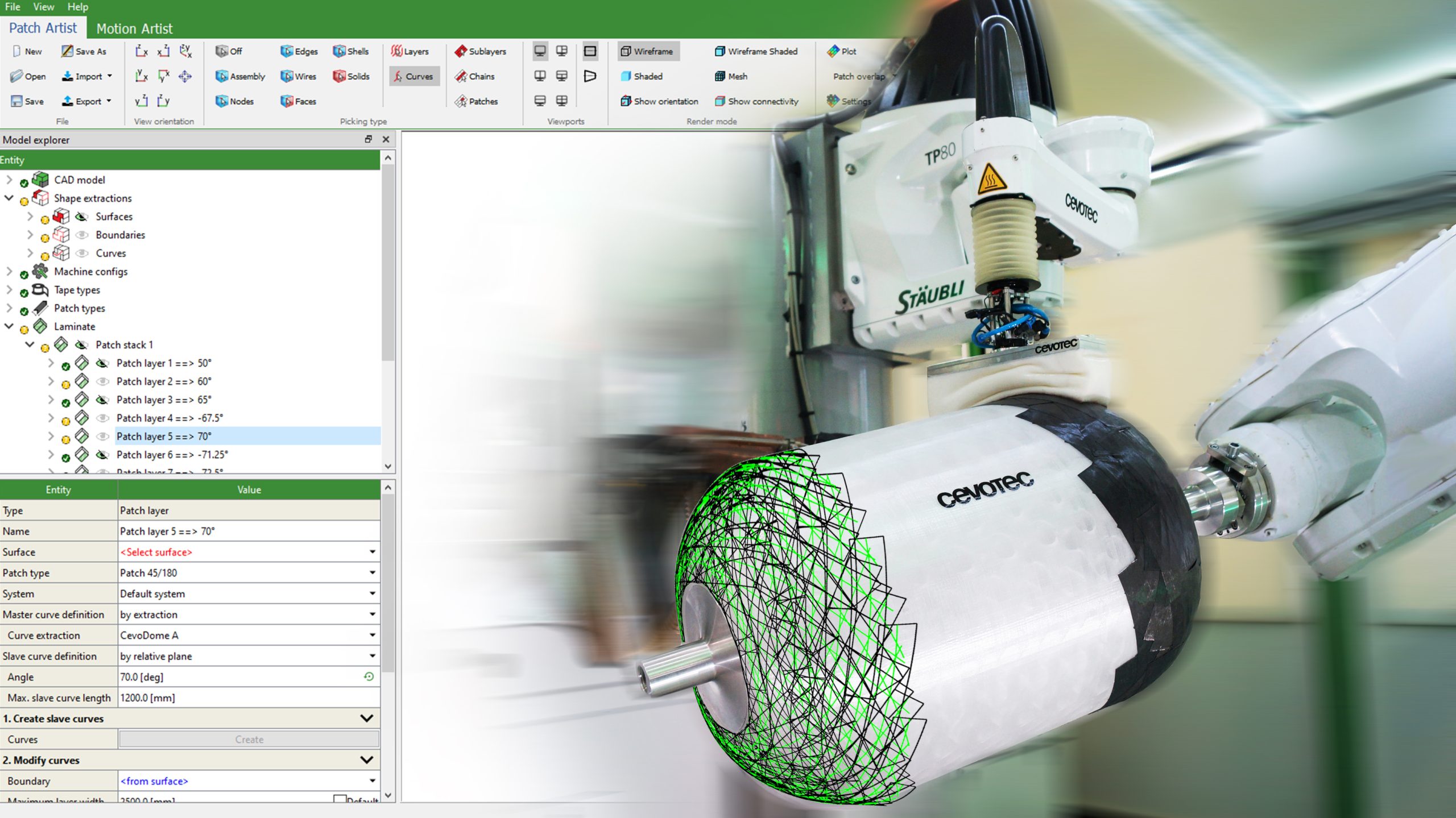
Task: Switch to Wireframe Shaded mode
Action: point(756,51)
